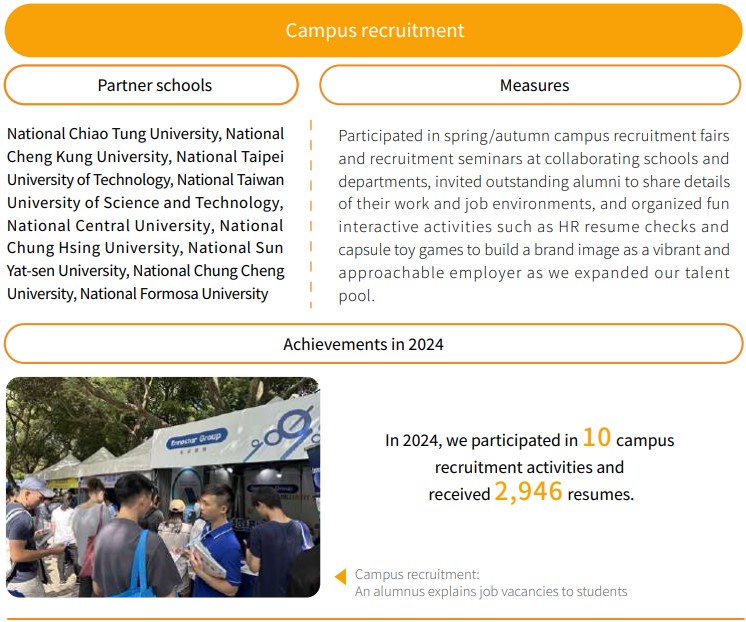Click the orange horizontal line at bottom
This screenshot has height=622, width=746.
[x=373, y=619]
